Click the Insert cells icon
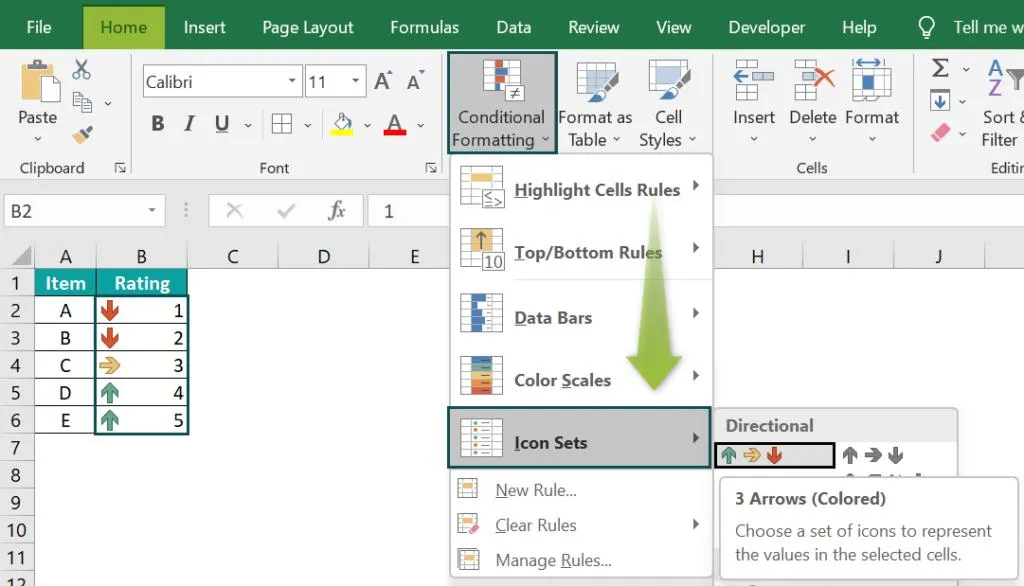The width and height of the screenshot is (1024, 586). (x=753, y=79)
